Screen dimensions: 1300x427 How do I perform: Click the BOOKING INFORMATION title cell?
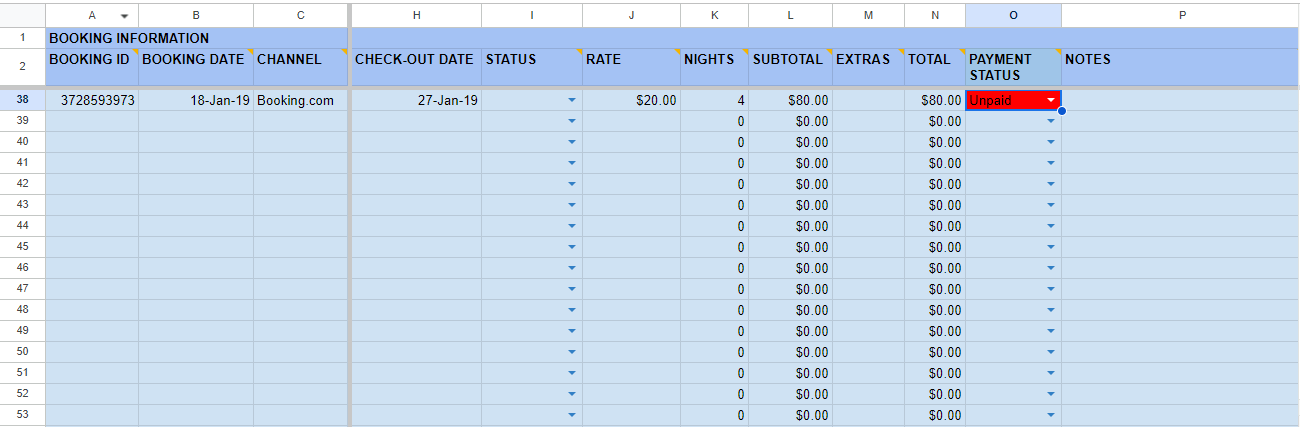196,38
